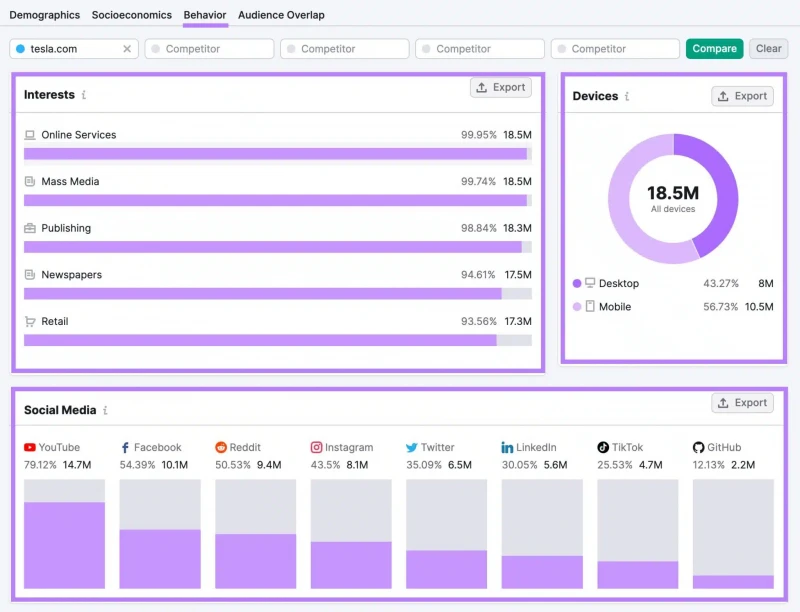Open the Demographics tab

point(44,15)
